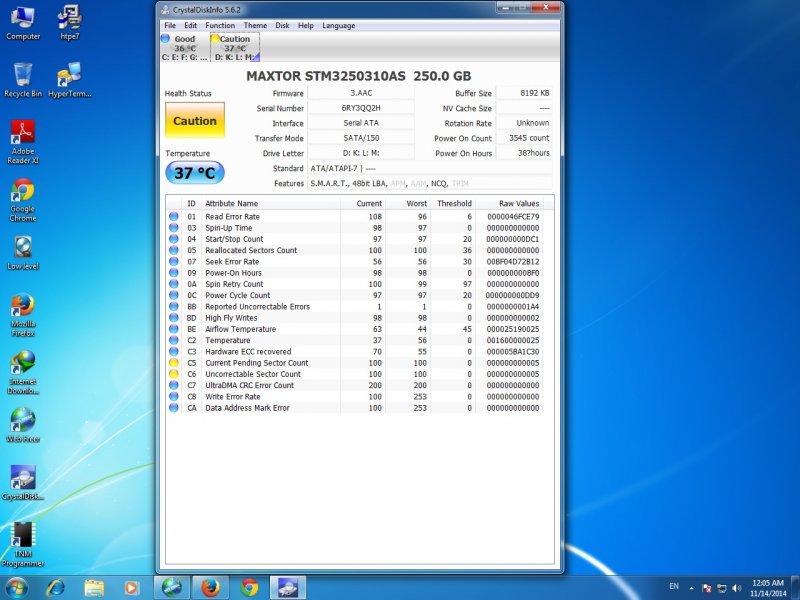Select the UltraDMA CRC Error Count row
800x600 pixels.
[355, 385]
